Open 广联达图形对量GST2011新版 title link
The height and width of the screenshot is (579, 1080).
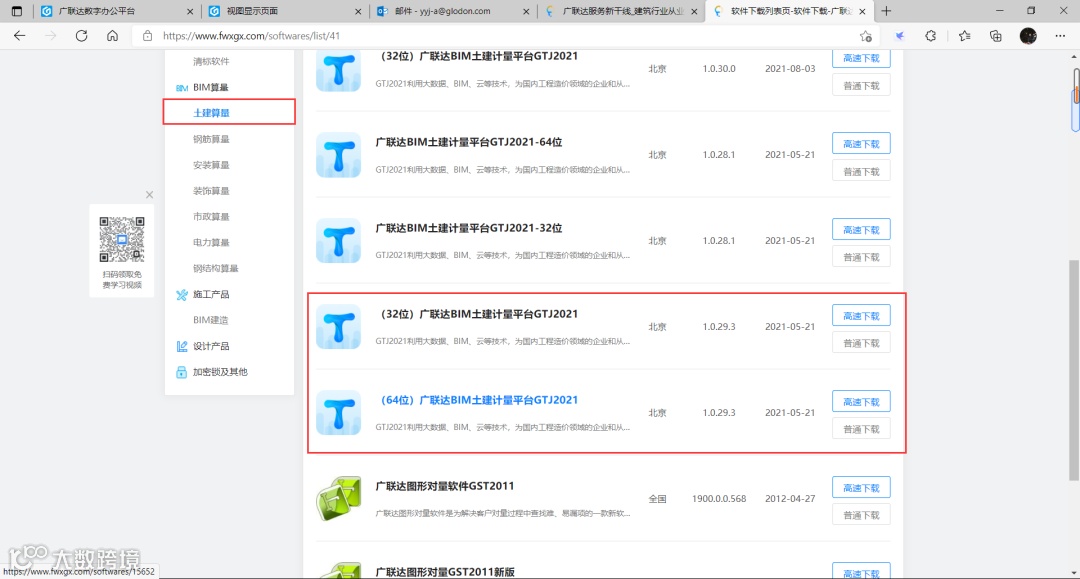point(444,572)
